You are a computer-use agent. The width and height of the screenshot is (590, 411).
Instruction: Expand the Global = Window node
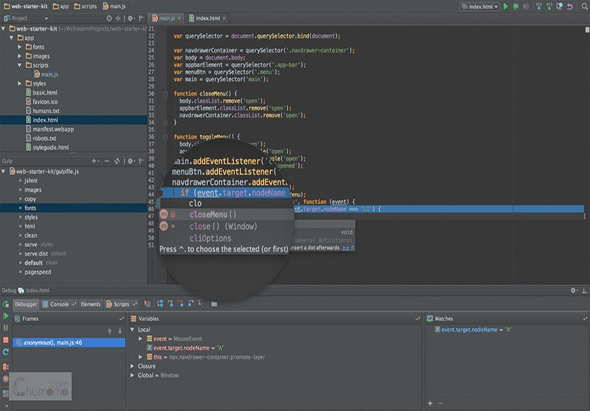coord(132,375)
